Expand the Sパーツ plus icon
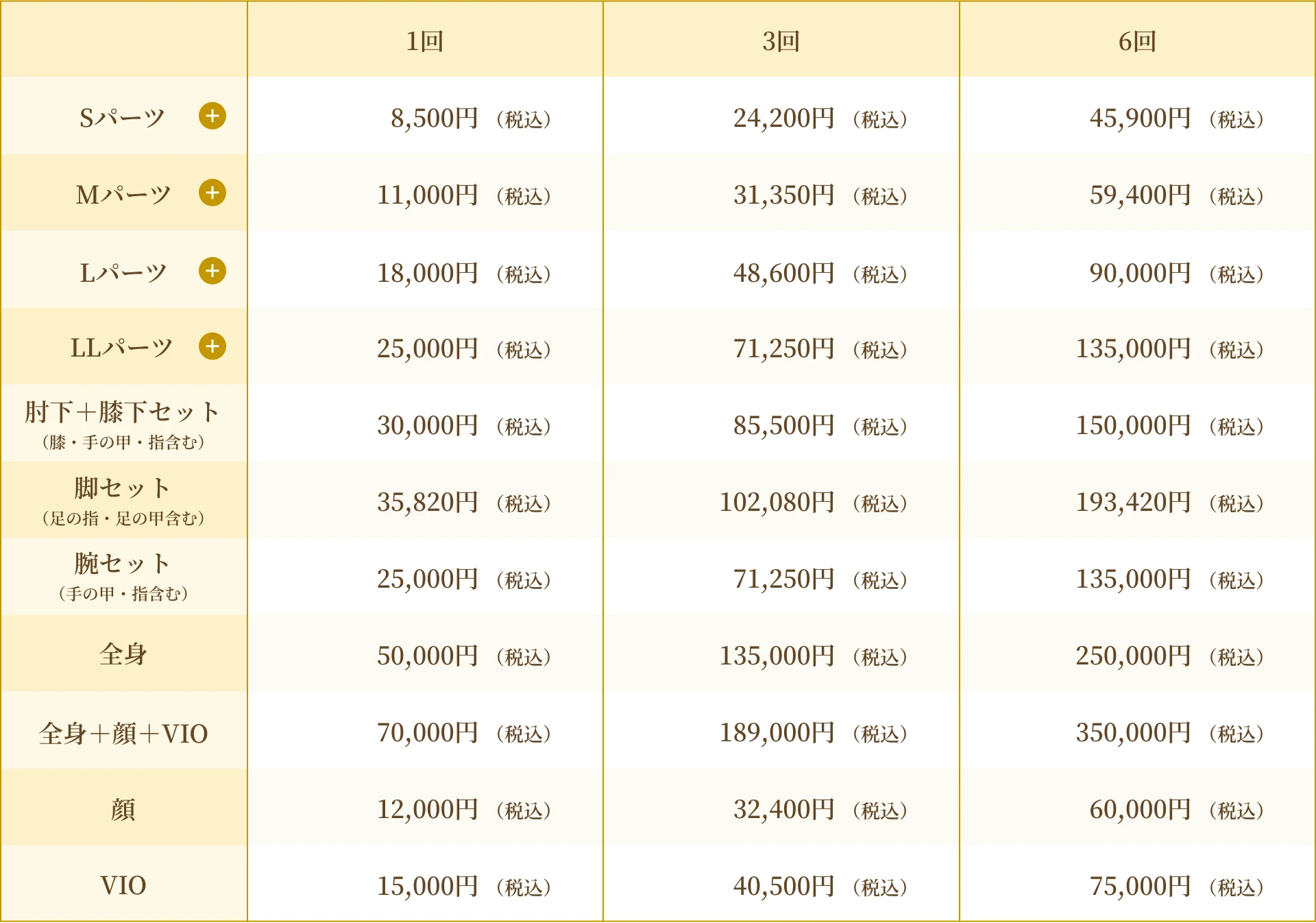The height and width of the screenshot is (923, 1316). 212,116
